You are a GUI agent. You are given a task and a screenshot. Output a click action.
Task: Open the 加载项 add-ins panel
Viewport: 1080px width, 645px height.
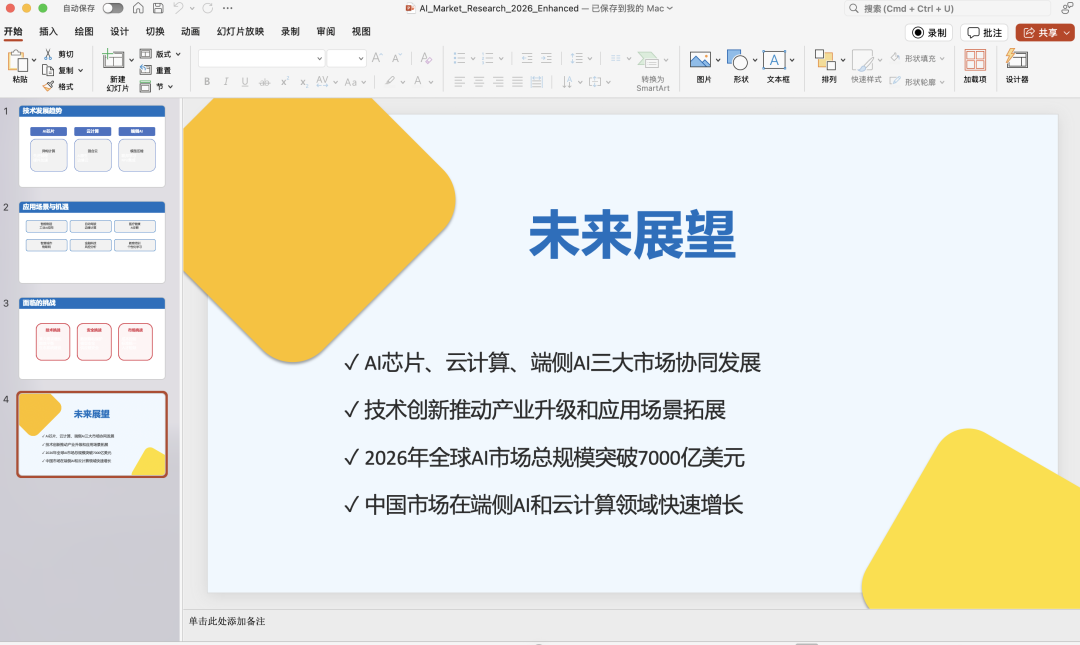(975, 62)
